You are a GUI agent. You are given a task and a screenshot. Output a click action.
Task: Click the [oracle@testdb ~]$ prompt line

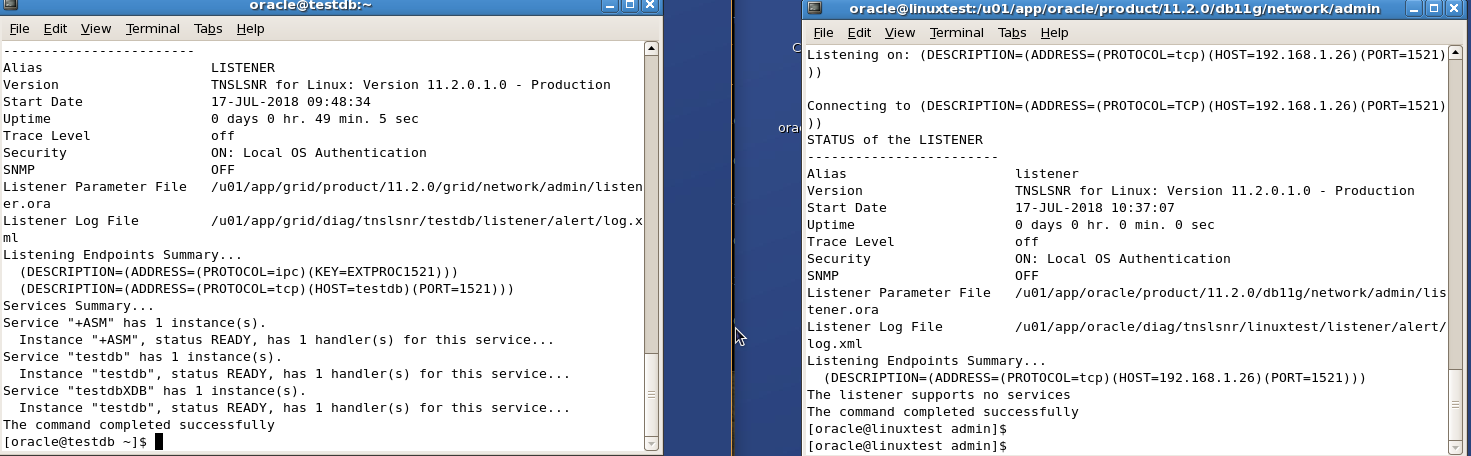tap(76, 442)
